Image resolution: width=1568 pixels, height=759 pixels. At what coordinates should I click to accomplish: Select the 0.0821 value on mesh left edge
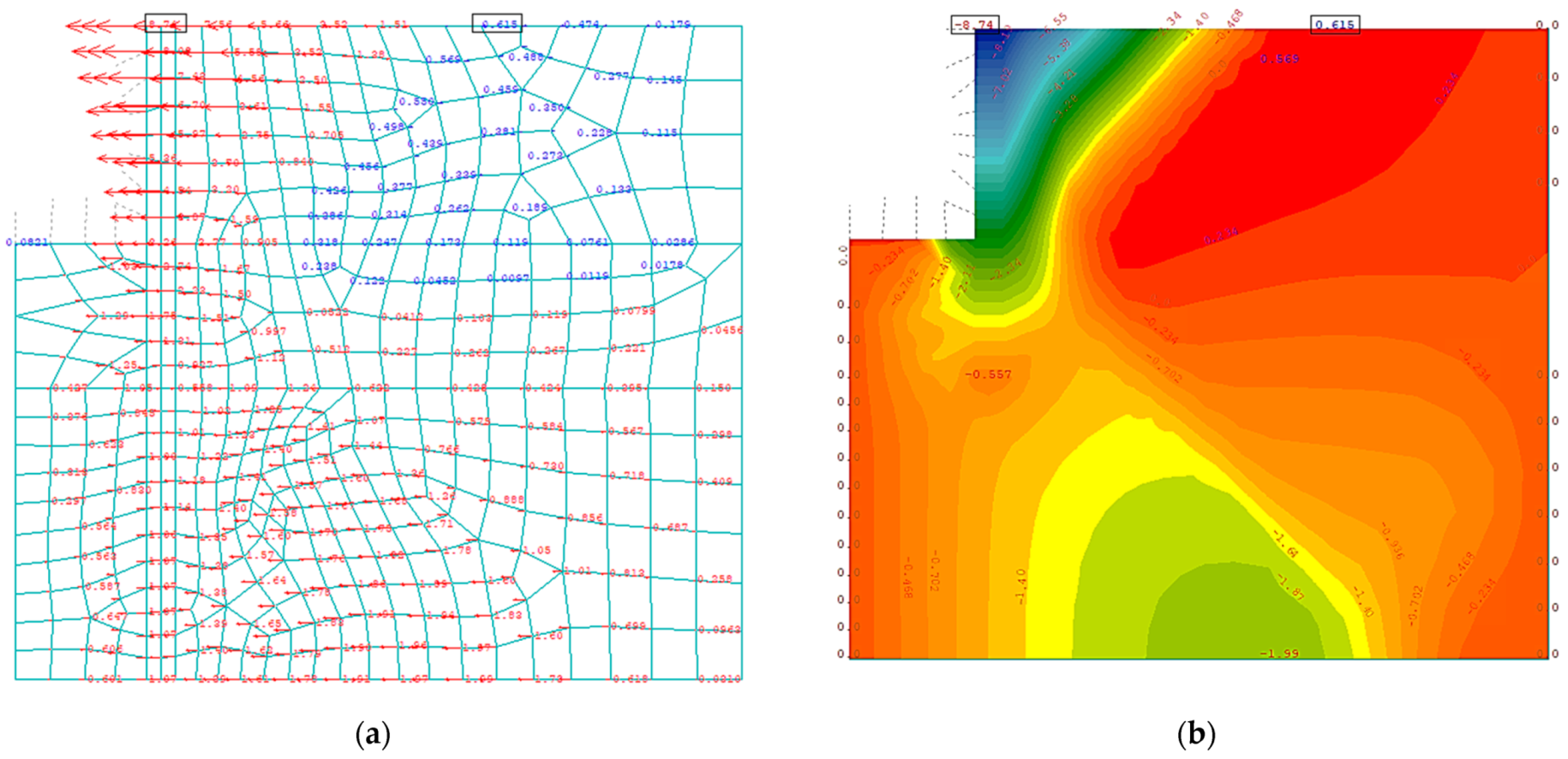pos(27,243)
